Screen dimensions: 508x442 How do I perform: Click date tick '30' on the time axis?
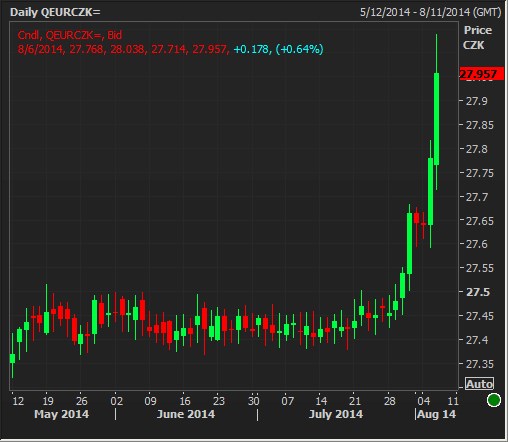point(254,401)
